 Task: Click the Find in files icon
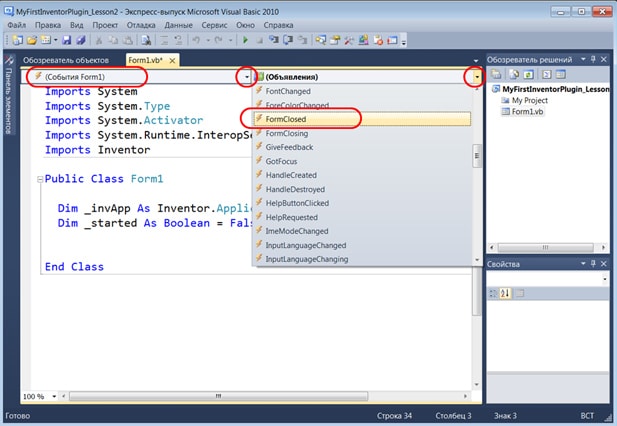tap(146, 40)
